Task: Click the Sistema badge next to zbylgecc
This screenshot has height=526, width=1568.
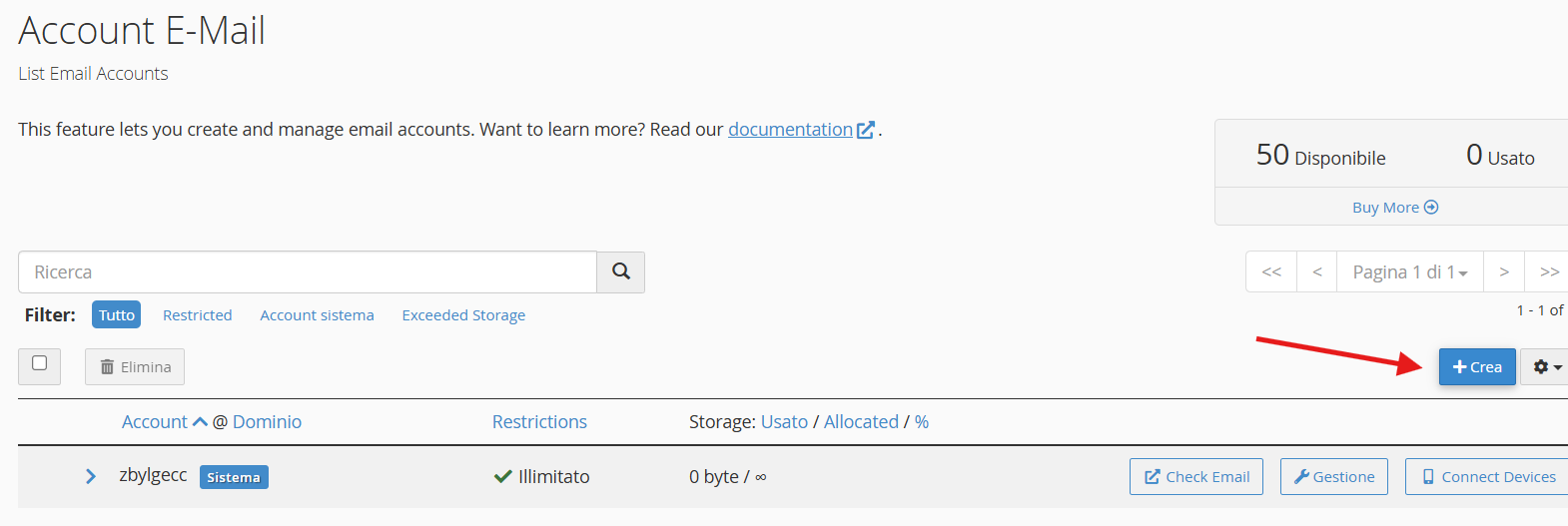Action: 234,477
